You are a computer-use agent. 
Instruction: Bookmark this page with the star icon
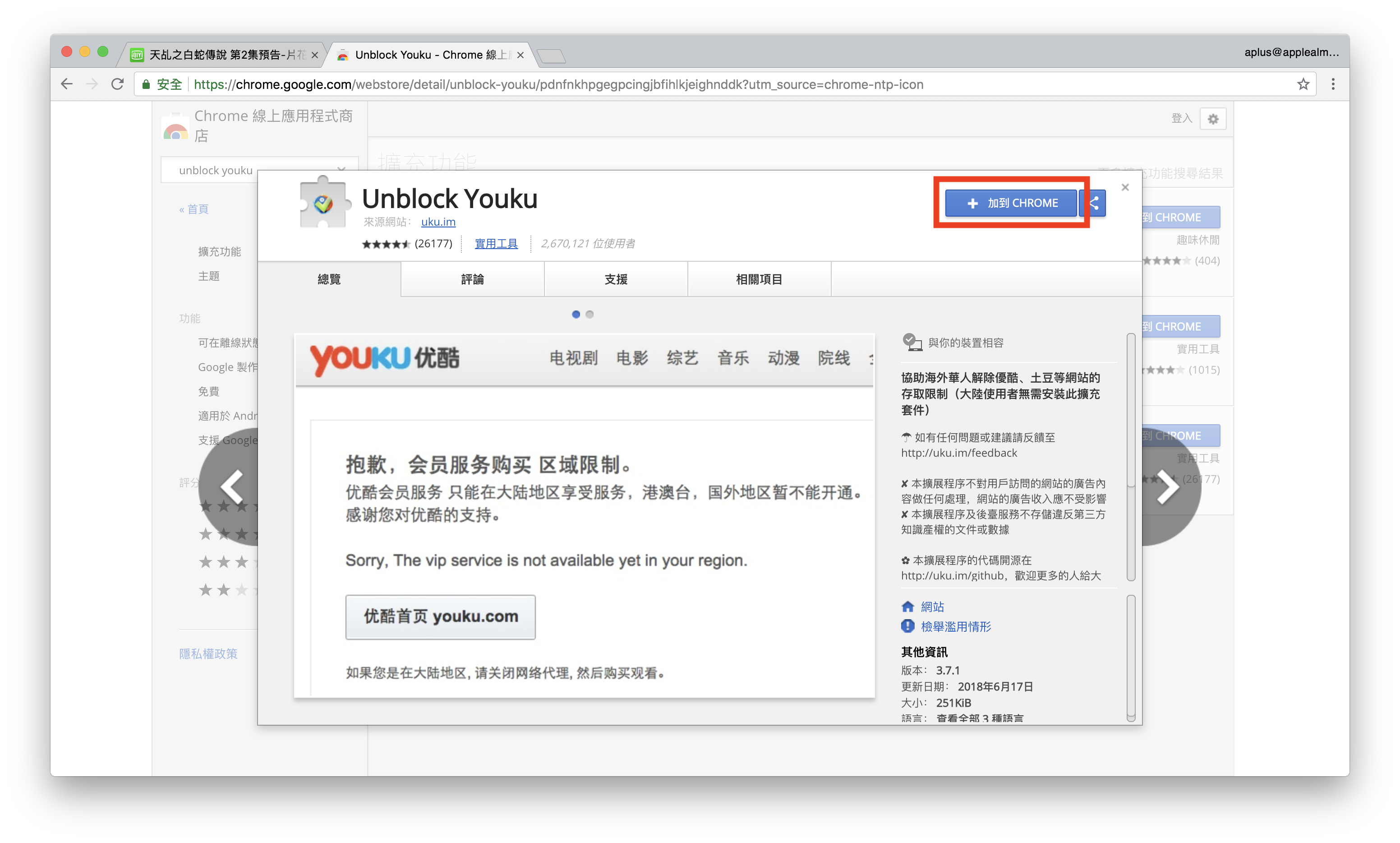pyautogui.click(x=1303, y=84)
